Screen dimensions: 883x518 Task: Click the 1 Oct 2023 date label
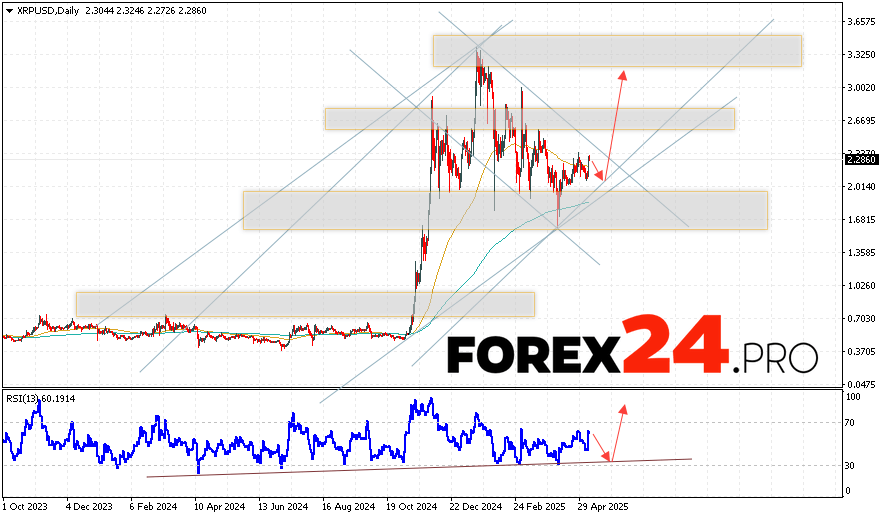point(26,508)
